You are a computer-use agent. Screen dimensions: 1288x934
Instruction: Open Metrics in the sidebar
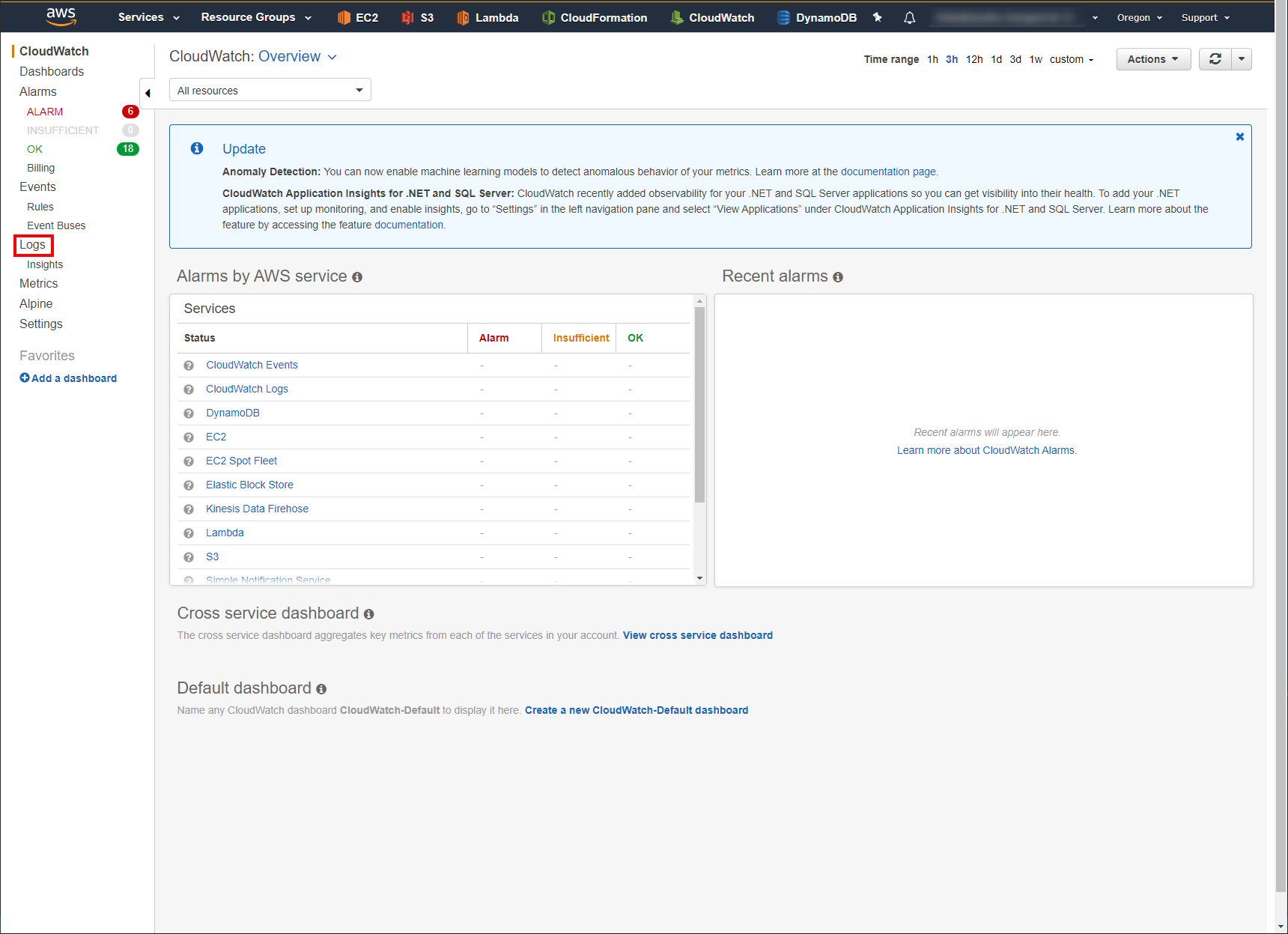click(x=39, y=283)
